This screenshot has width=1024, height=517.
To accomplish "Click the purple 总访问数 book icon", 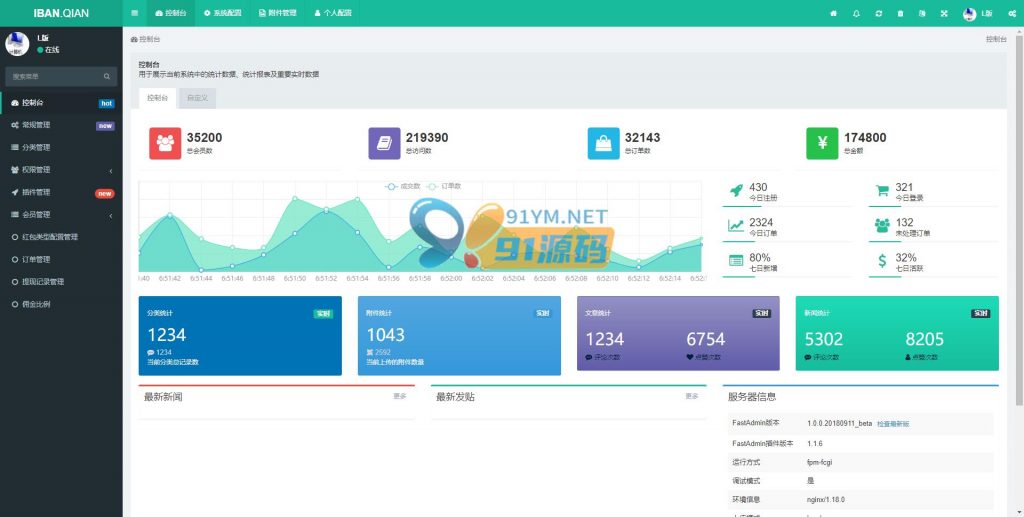I will pyautogui.click(x=384, y=143).
